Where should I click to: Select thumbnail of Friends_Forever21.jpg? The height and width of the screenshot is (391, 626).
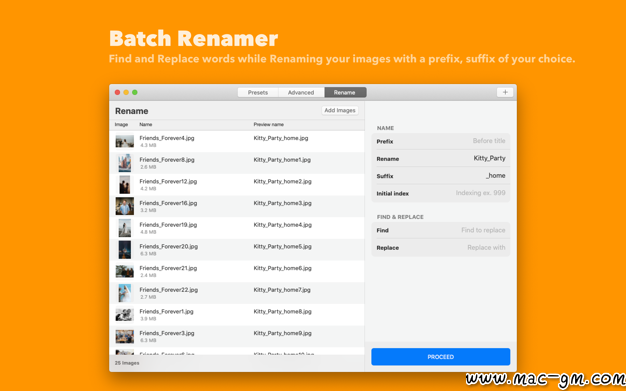click(x=125, y=272)
